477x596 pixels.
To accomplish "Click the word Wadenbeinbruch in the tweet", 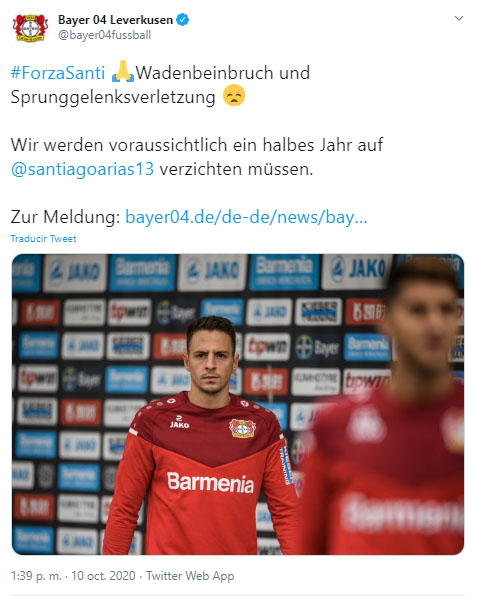I will click(204, 73).
